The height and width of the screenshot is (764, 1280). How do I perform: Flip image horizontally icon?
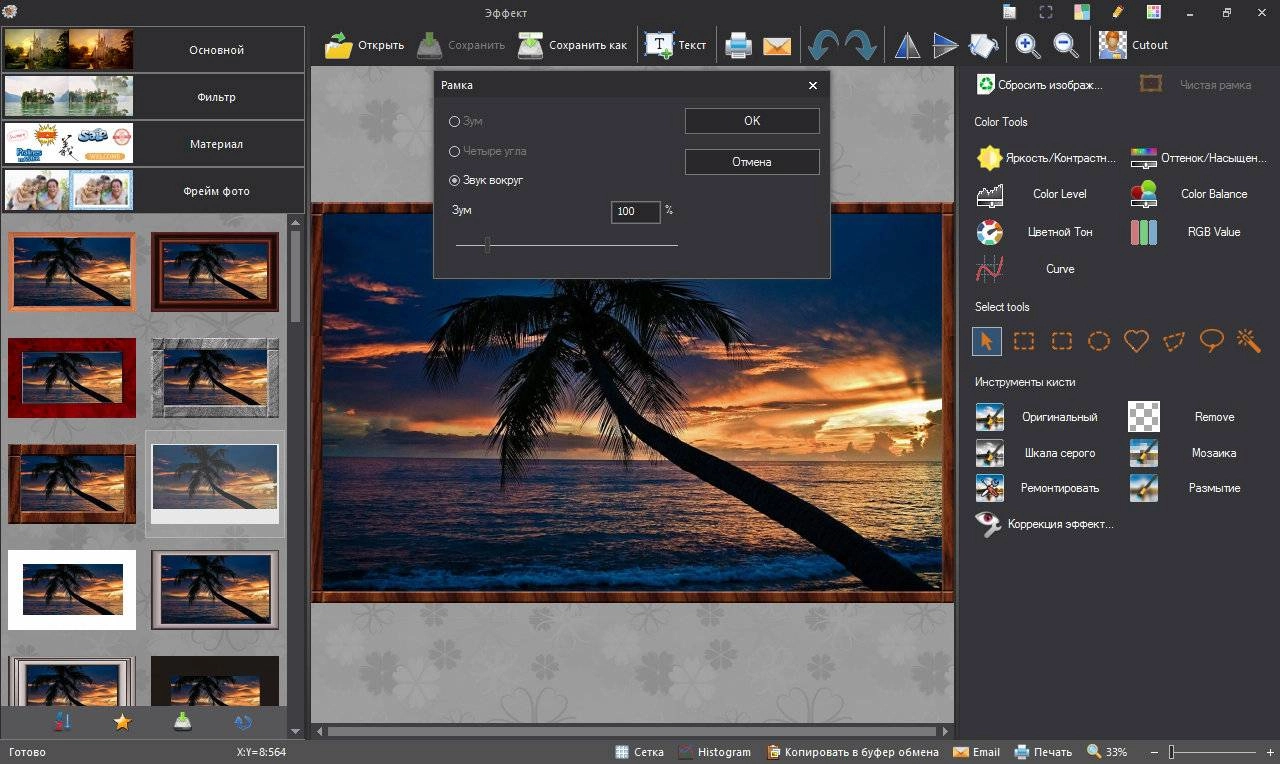tap(906, 45)
